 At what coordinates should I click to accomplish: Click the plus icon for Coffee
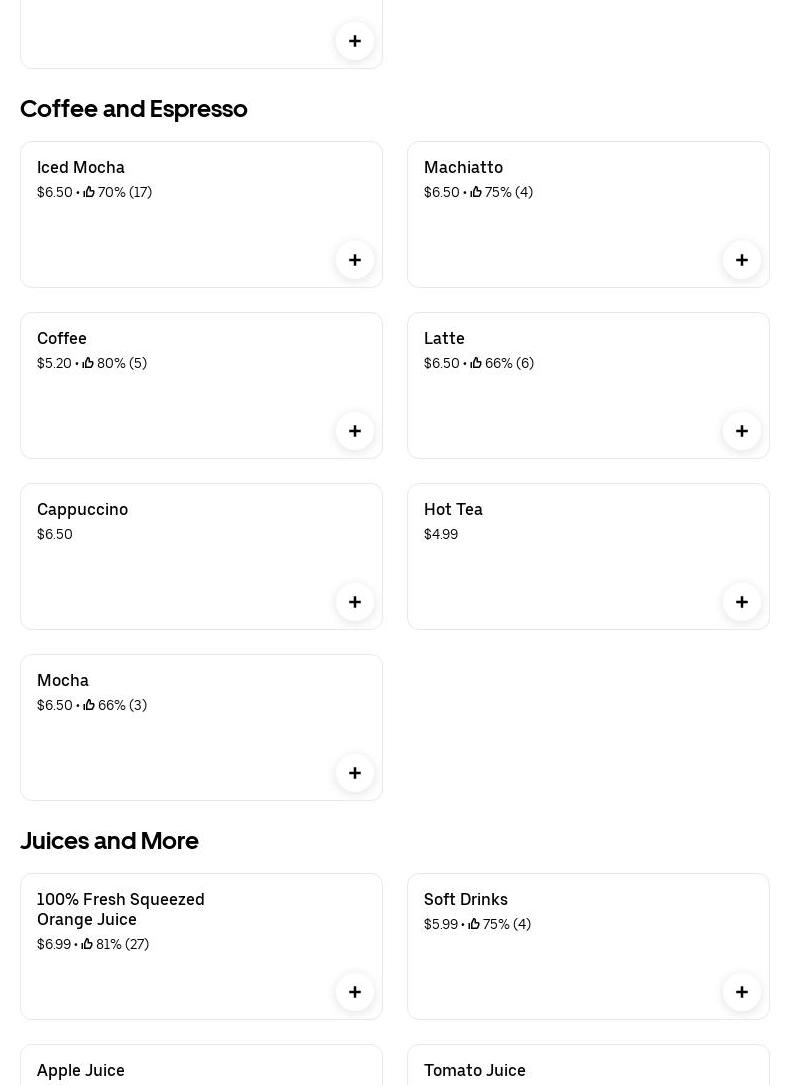coord(355,431)
